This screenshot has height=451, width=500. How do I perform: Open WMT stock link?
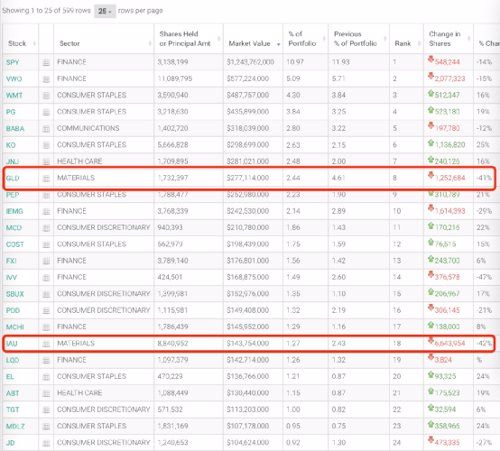pyautogui.click(x=14, y=96)
